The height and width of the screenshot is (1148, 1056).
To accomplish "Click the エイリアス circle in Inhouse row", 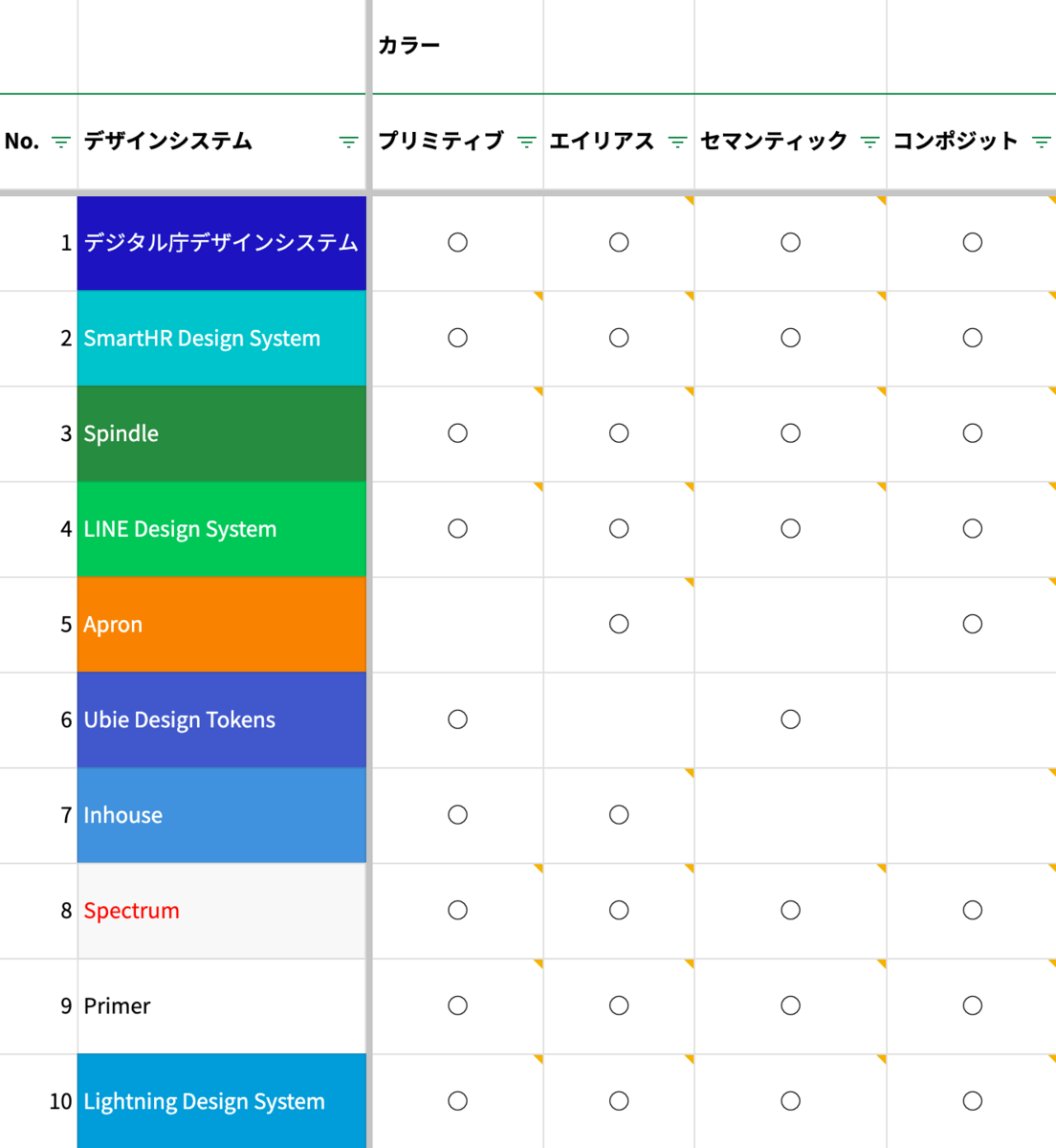I will pos(619,815).
